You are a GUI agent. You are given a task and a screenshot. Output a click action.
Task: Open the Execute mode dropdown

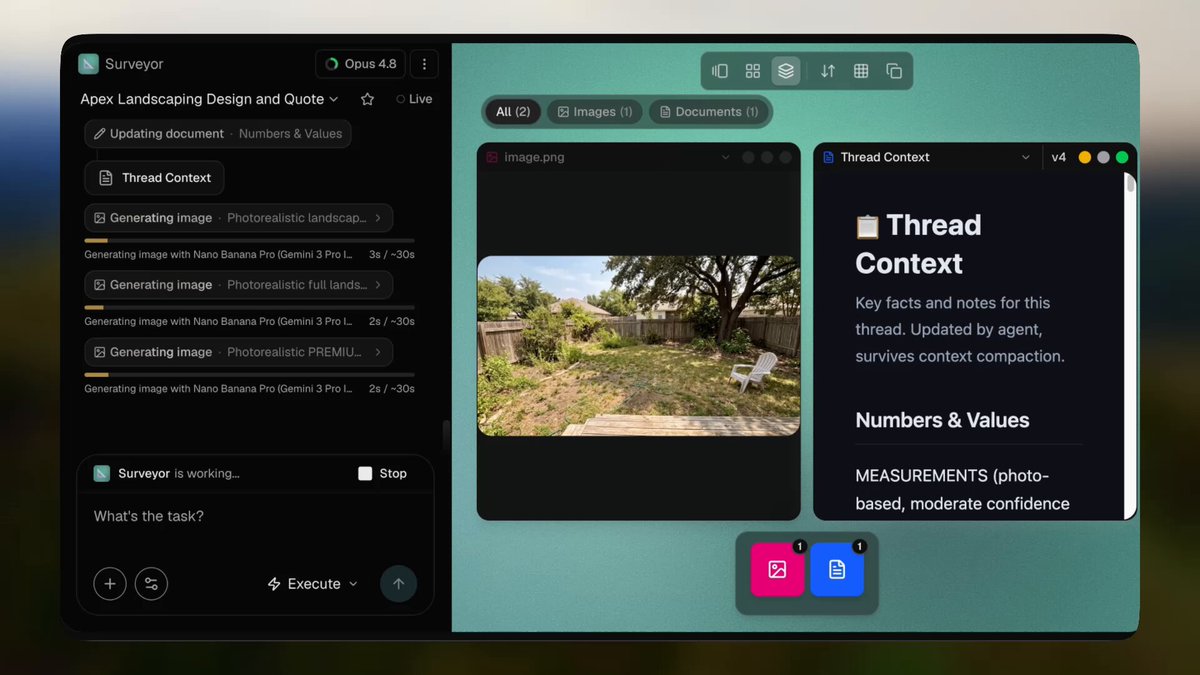pyautogui.click(x=312, y=584)
